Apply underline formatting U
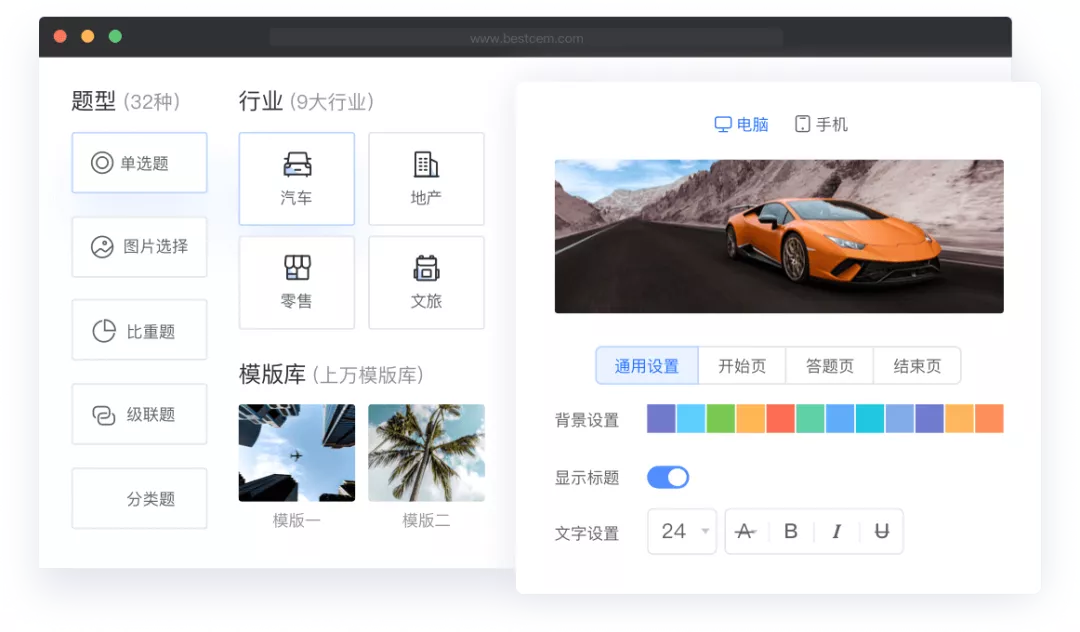1080x632 pixels. click(x=881, y=532)
